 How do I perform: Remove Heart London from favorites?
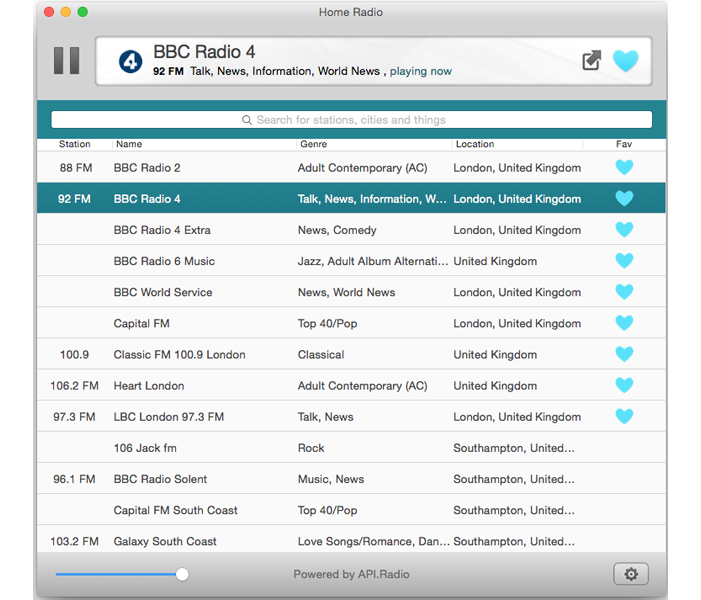pos(624,385)
